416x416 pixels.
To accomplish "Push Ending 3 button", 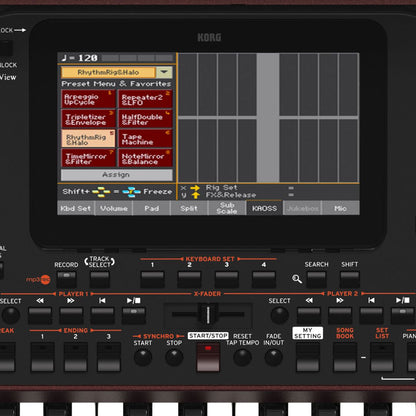I will coord(109,357).
